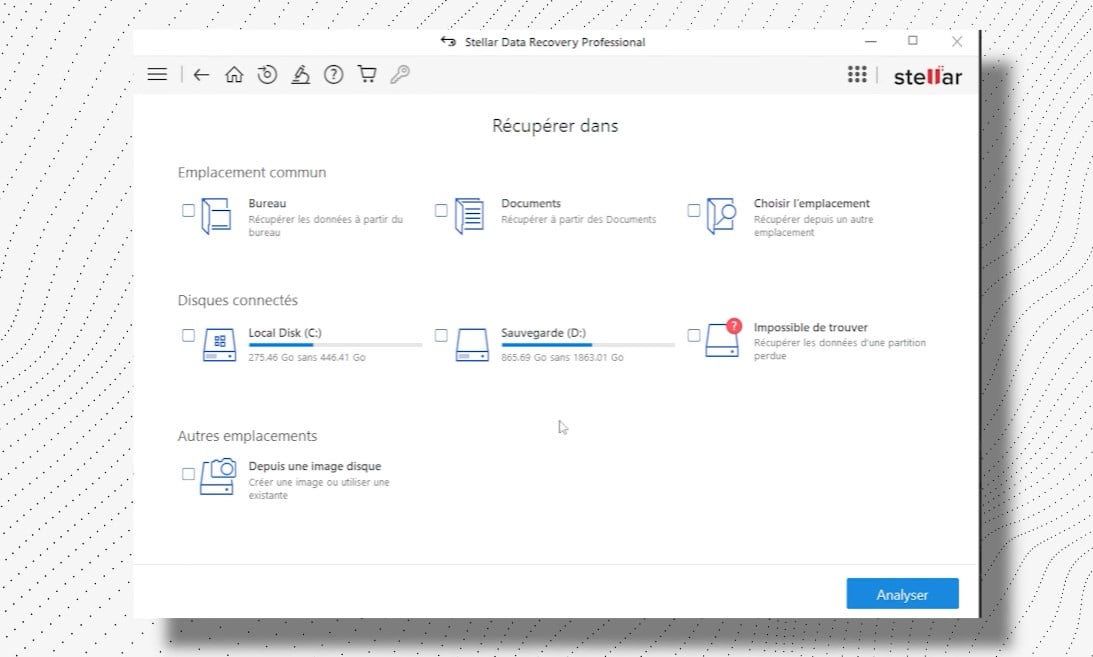Tick the Choisir l'emplacement checkbox
This screenshot has height=657, width=1093.
point(694,211)
